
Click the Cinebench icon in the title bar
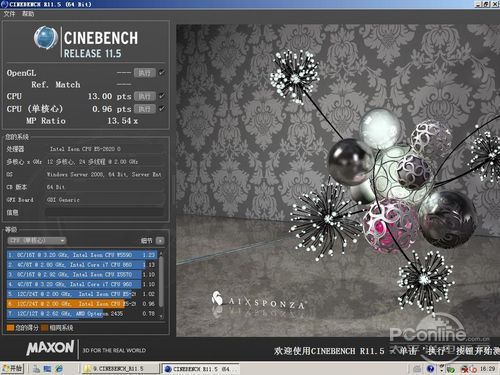click(4, 4)
